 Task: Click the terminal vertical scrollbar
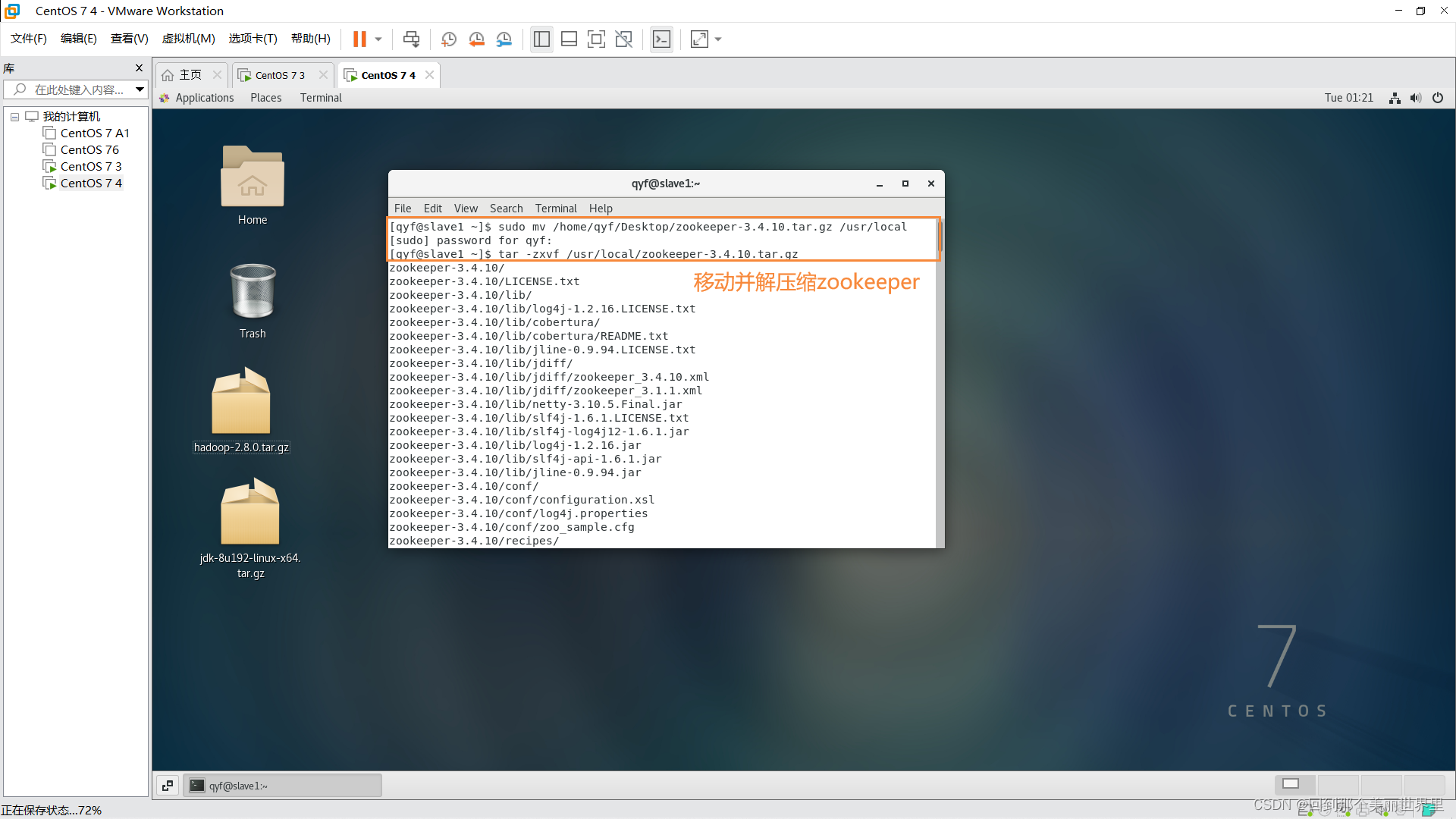pyautogui.click(x=940, y=383)
